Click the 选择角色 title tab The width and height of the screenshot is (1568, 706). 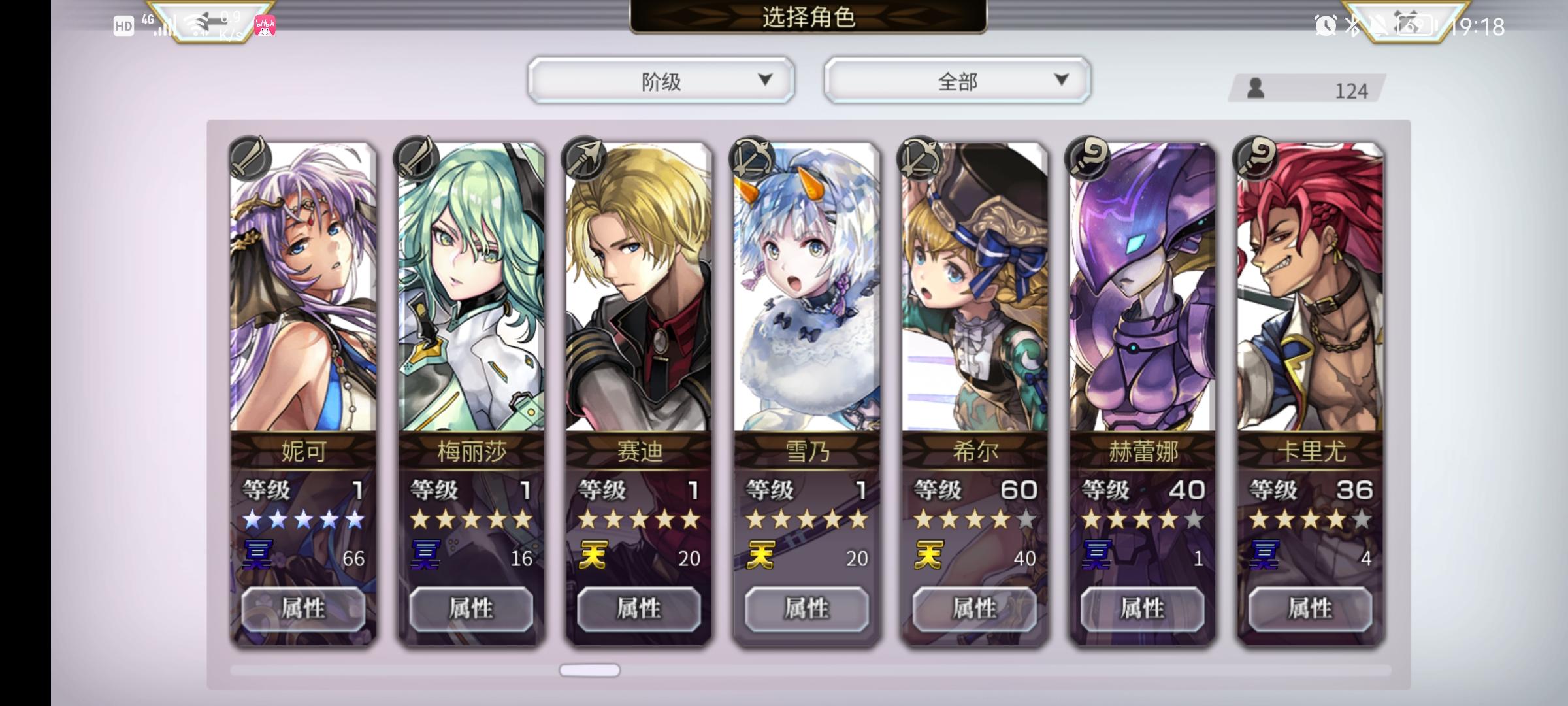click(808, 16)
